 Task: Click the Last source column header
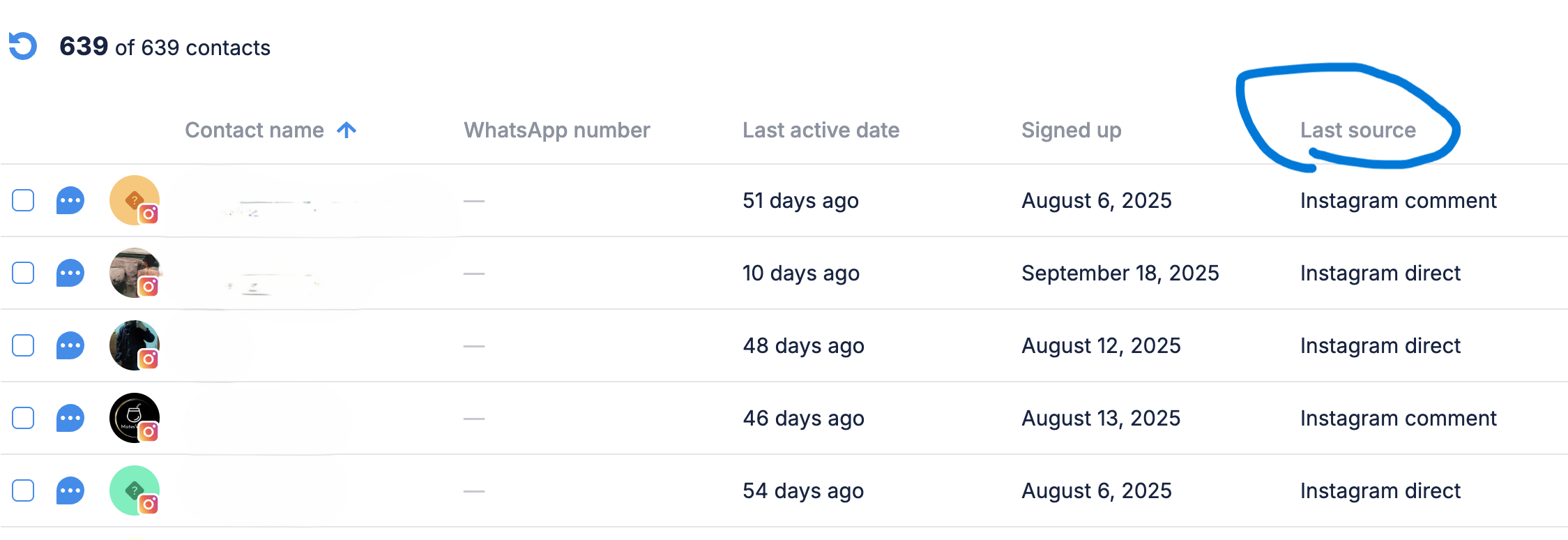coord(1357,130)
